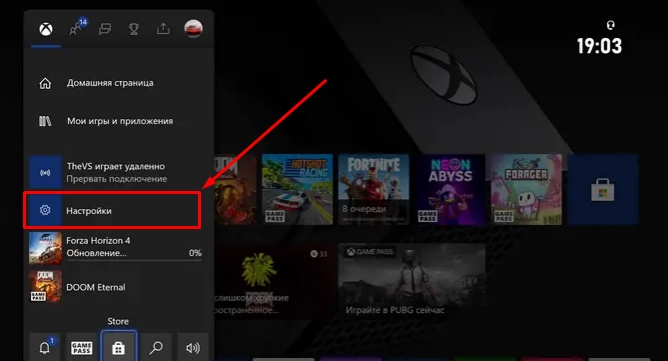
Task: Click the remote play broadcast icon
Action: pos(45,172)
